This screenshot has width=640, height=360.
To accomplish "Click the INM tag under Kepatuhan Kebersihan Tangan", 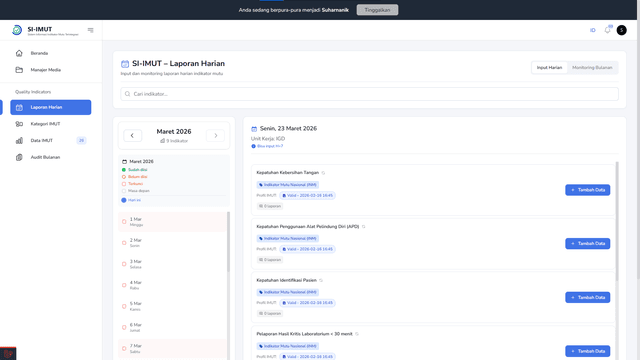I will [288, 185].
